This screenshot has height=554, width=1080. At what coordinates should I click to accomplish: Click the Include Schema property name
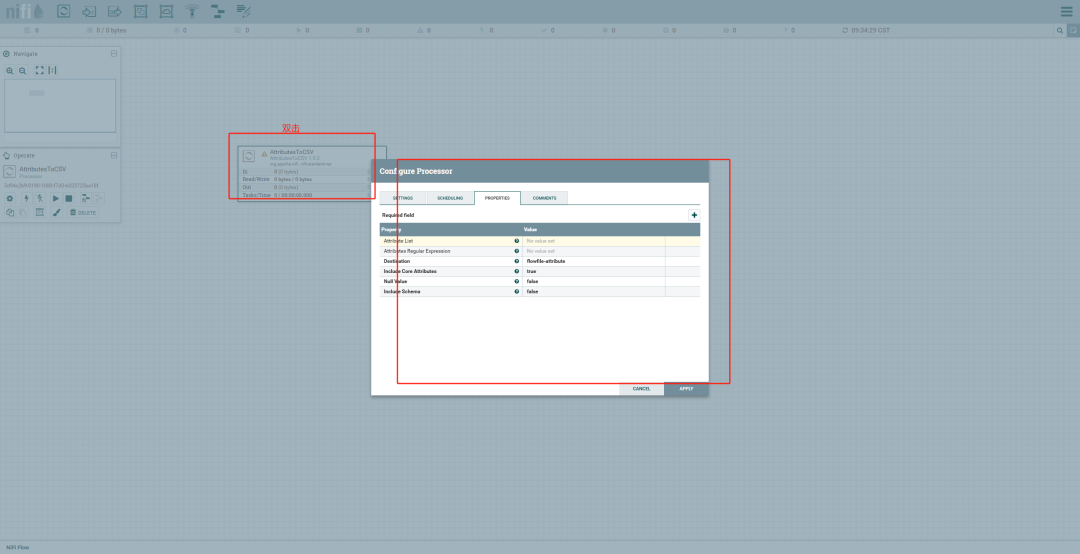pyautogui.click(x=402, y=291)
